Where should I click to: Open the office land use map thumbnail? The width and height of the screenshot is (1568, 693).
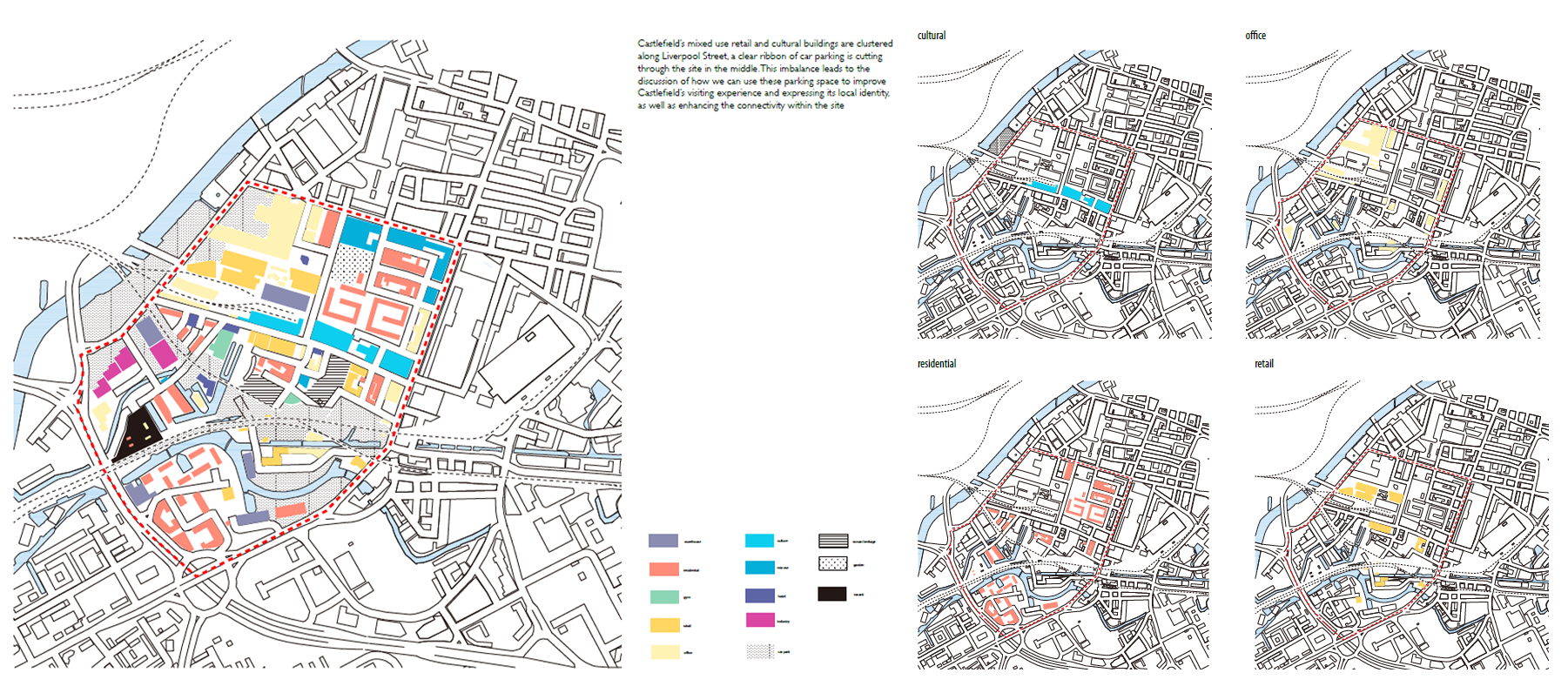1392,194
